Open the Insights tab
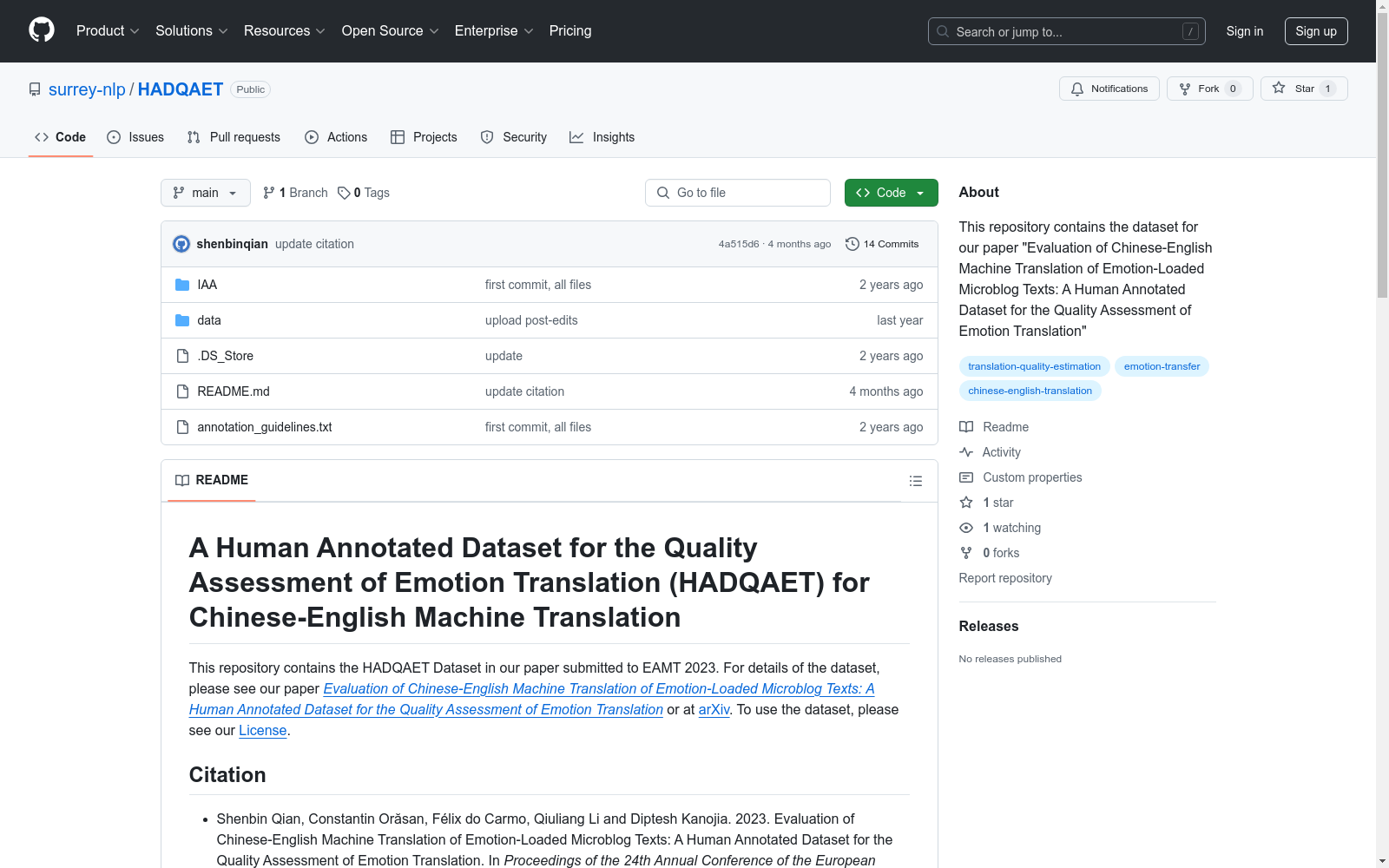The width and height of the screenshot is (1389, 868). point(602,137)
